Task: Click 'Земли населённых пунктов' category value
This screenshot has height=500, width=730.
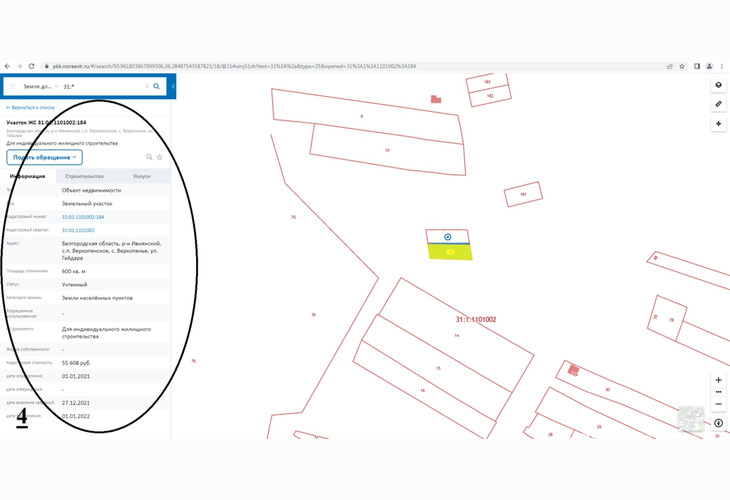Action: (97, 298)
